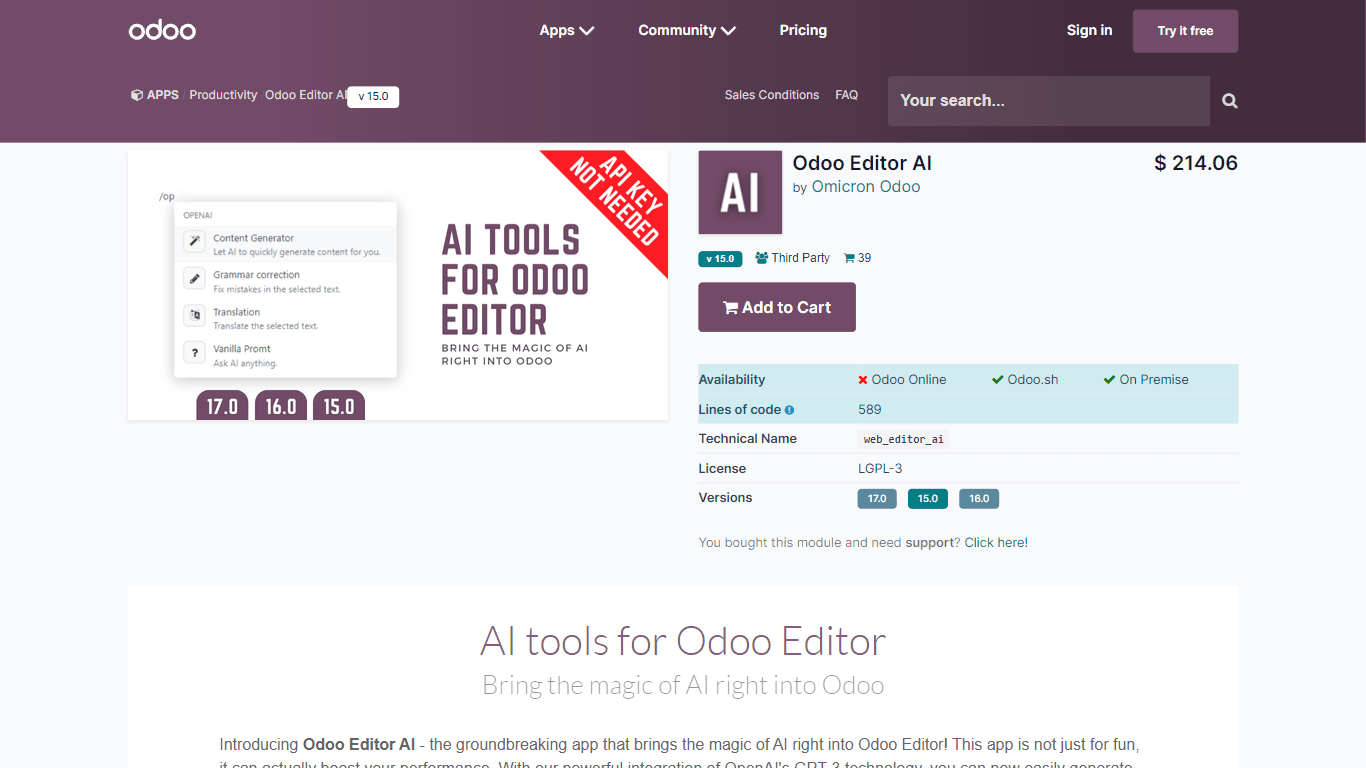Open the APPS breadcrumb with cube icon
Image resolution: width=1366 pixels, height=768 pixels.
point(155,95)
